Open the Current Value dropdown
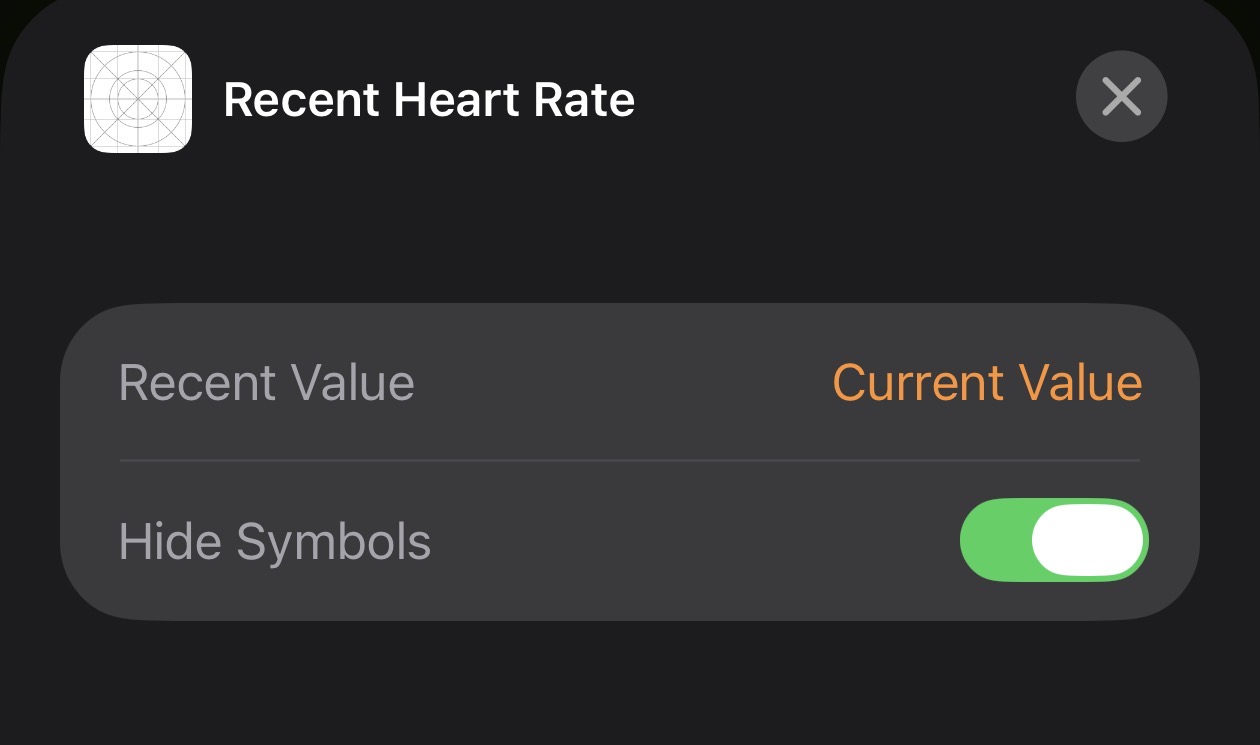The image size is (1260, 745). tap(987, 383)
